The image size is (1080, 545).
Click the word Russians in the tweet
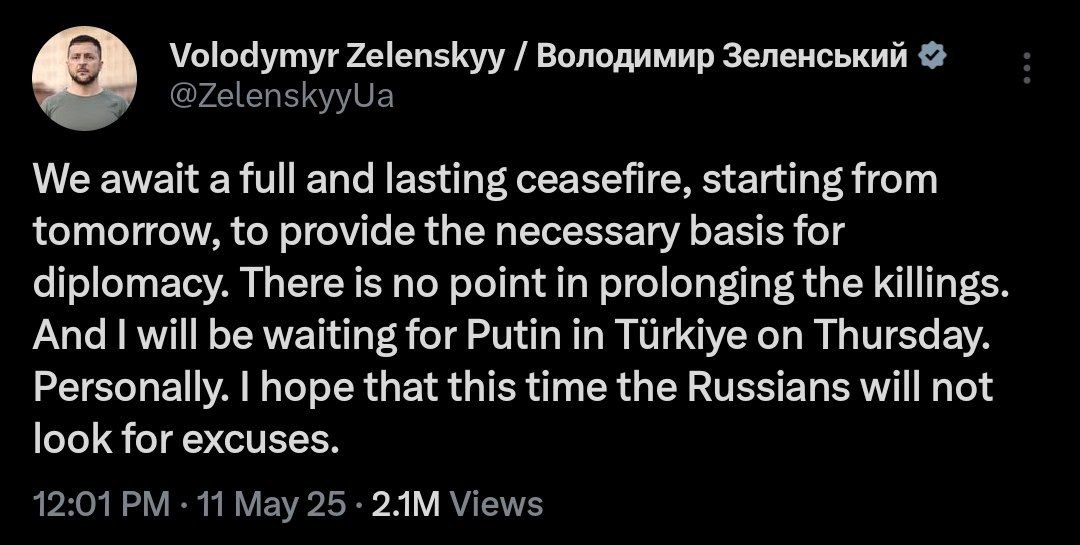pyautogui.click(x=770, y=388)
